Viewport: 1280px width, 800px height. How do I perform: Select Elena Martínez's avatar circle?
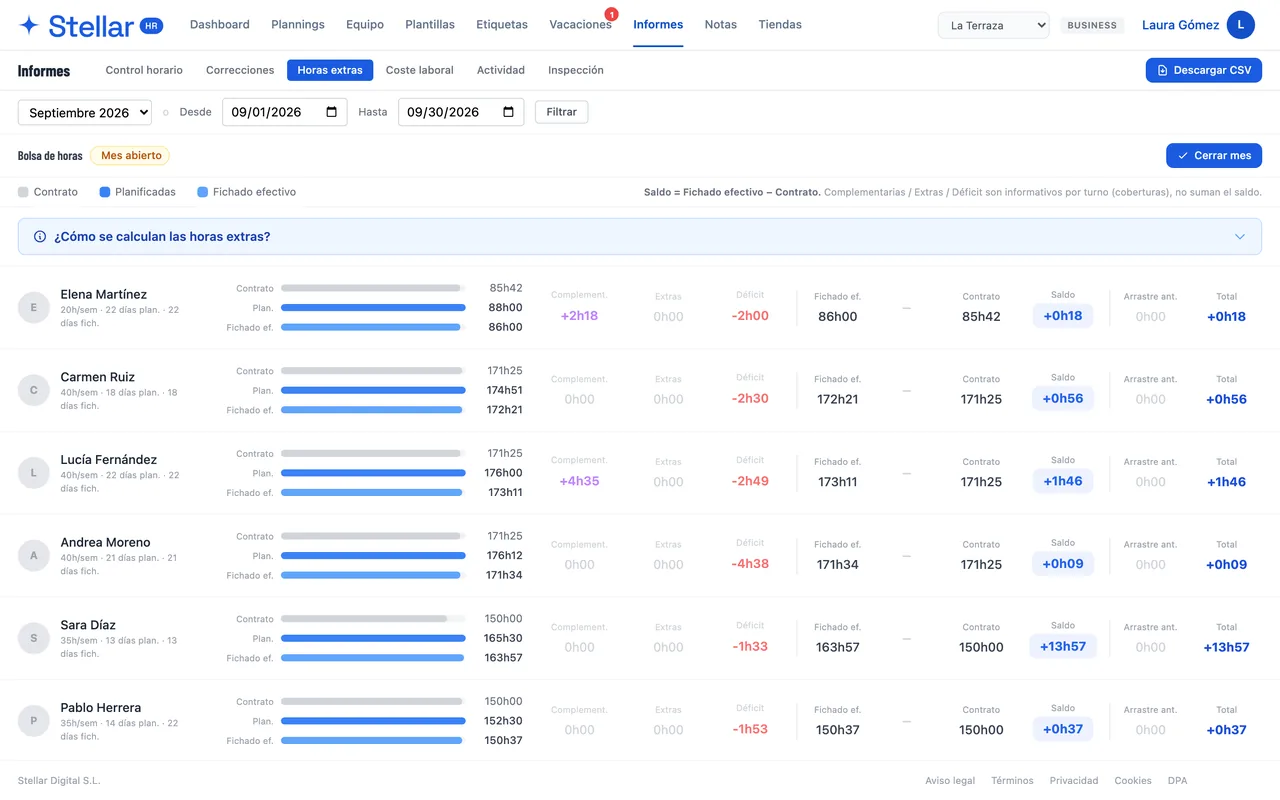(34, 308)
